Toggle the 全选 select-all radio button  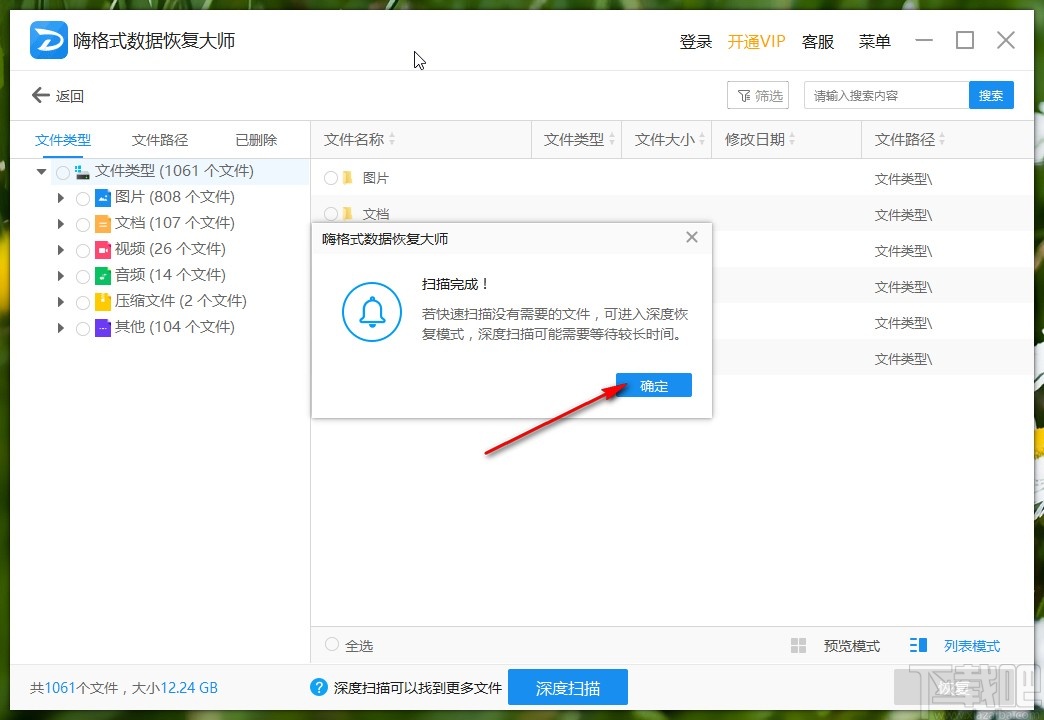331,644
